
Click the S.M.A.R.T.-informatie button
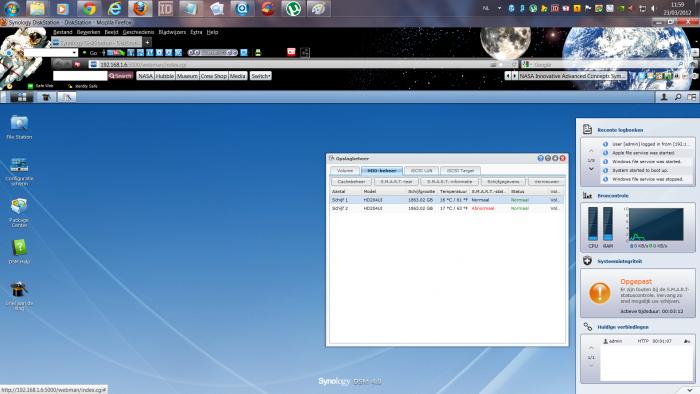coord(449,182)
